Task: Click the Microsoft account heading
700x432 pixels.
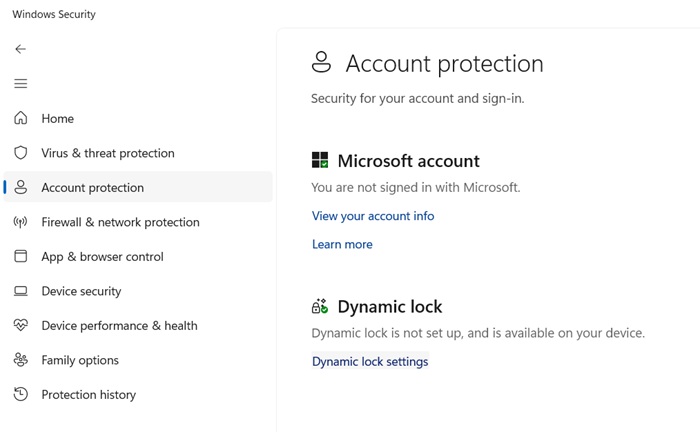Action: coord(408,161)
